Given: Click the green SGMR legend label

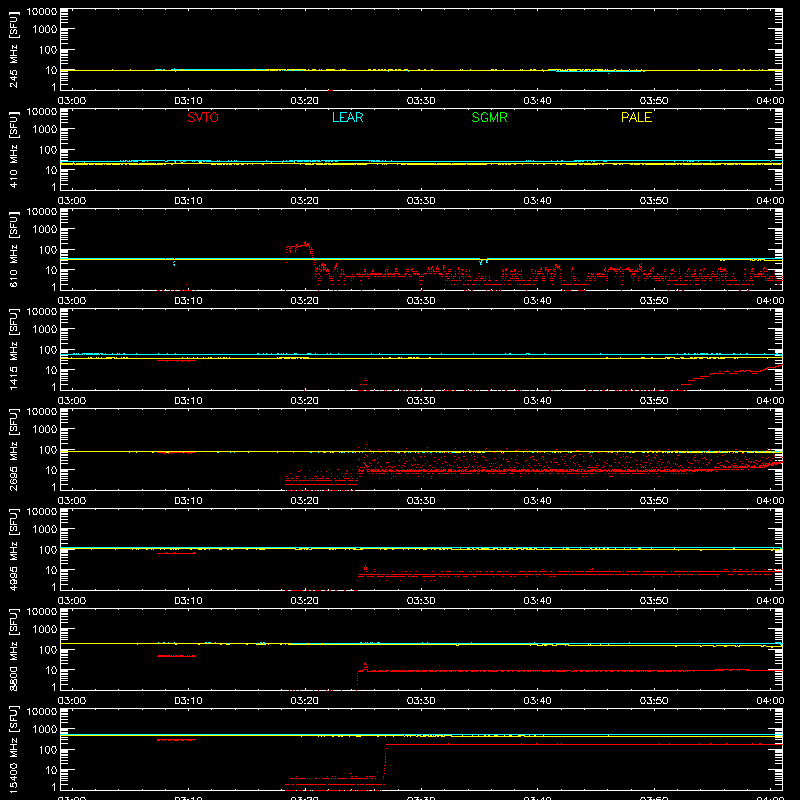Looking at the screenshot, I should pos(489,117).
